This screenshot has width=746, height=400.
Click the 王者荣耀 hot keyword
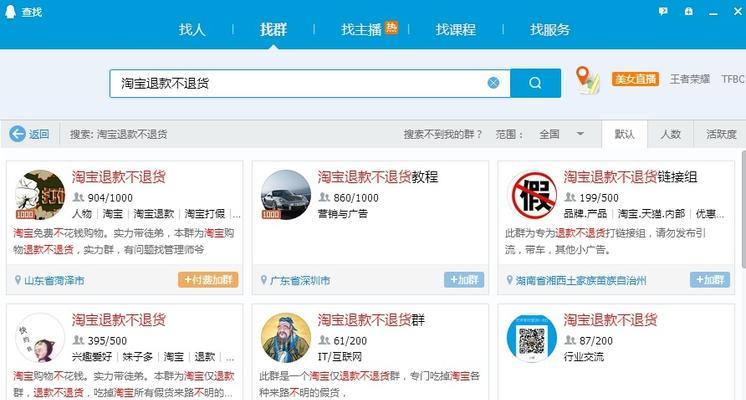[x=690, y=79]
